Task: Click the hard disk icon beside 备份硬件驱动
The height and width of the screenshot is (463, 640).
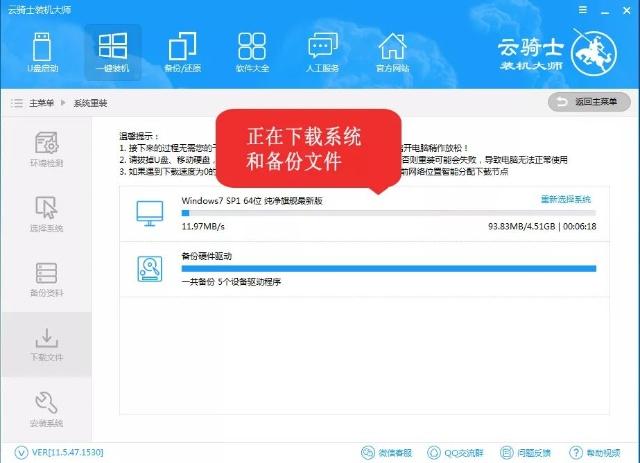Action: 150,269
